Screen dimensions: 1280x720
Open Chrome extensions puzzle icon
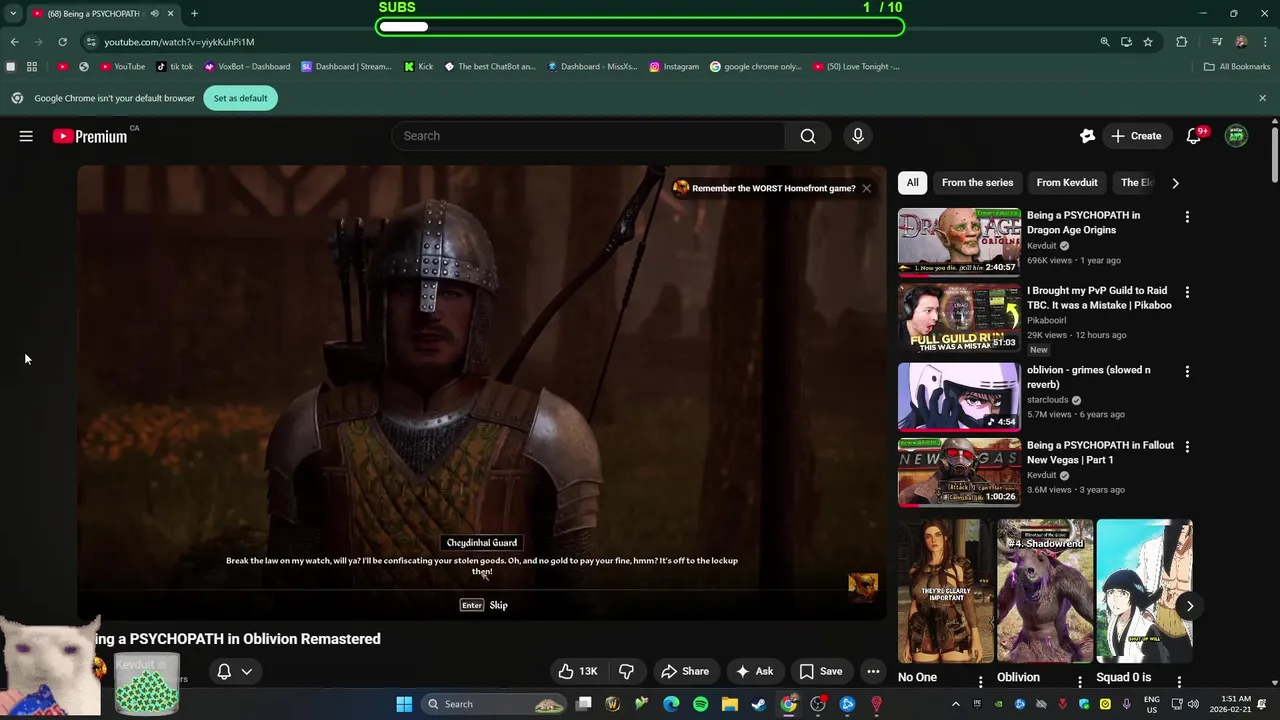(1182, 42)
